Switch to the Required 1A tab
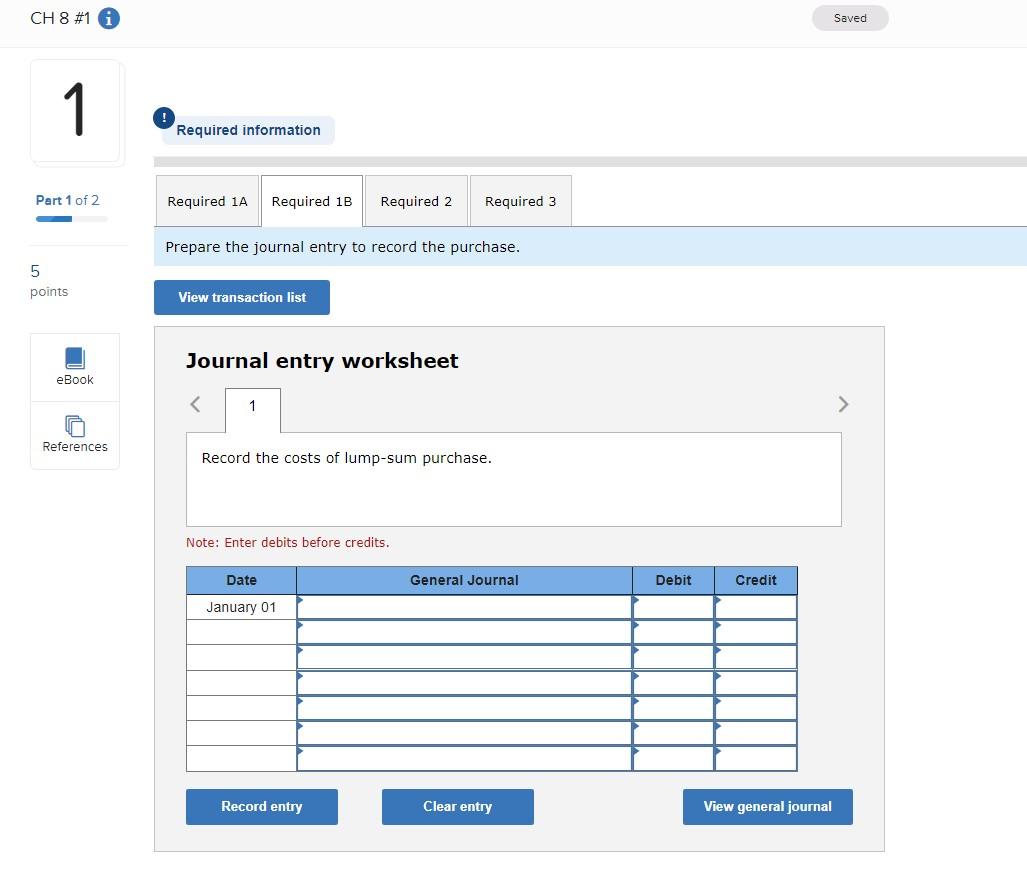The height and width of the screenshot is (883, 1027). pos(208,201)
